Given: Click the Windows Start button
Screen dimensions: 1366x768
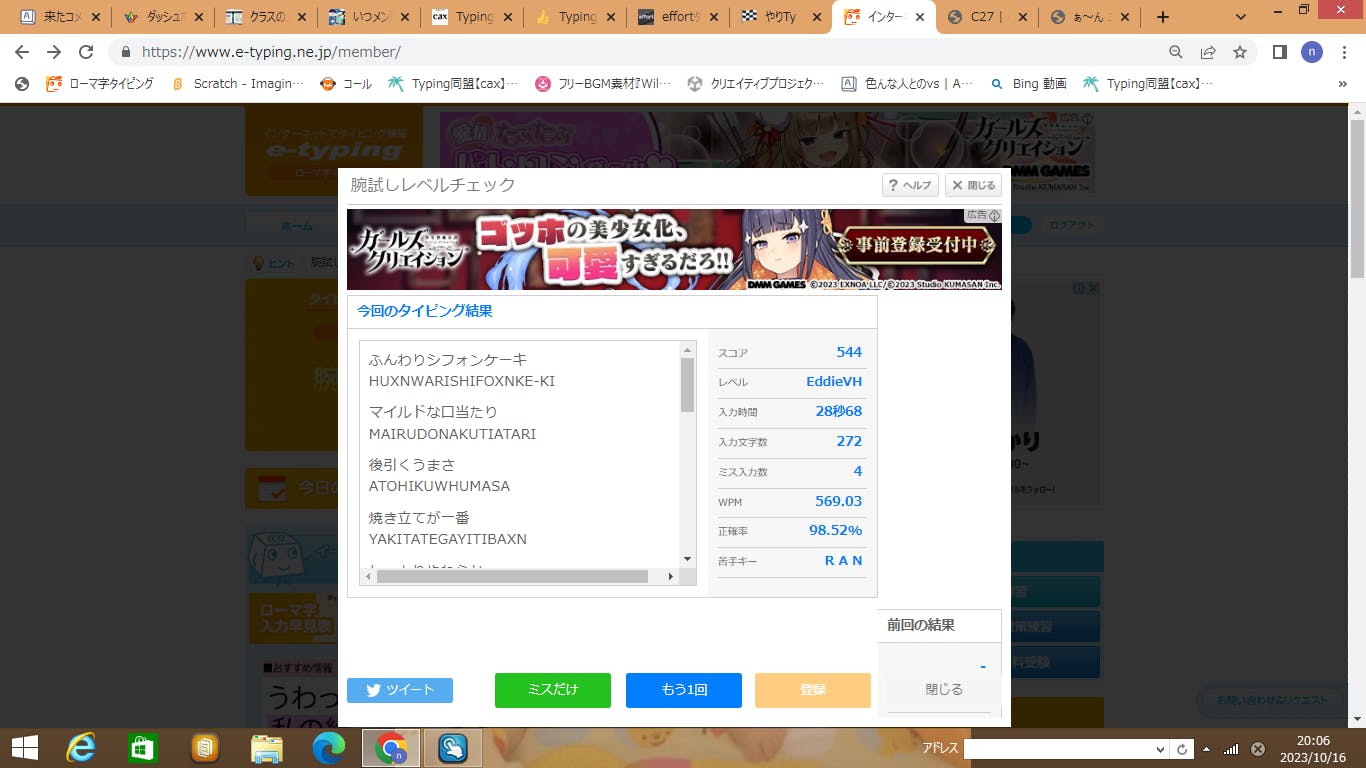Looking at the screenshot, I should [x=24, y=748].
